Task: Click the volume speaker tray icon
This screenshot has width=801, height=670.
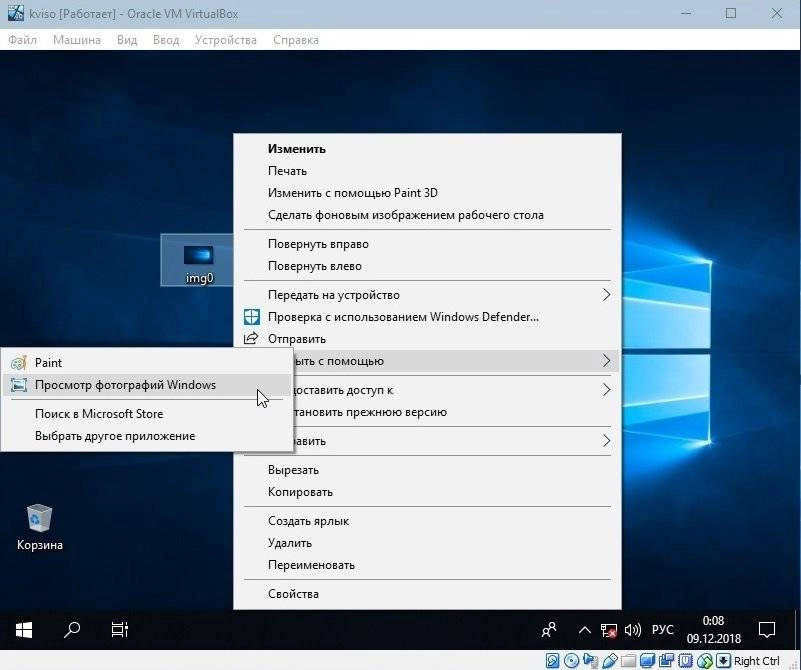Action: click(x=632, y=630)
